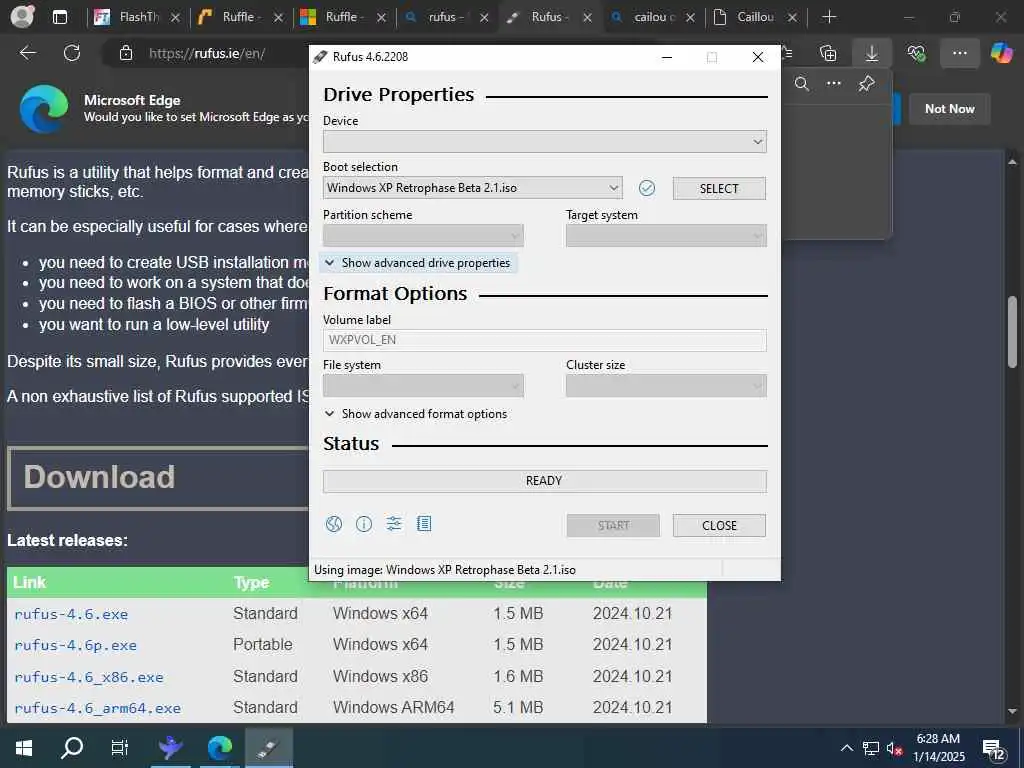The height and width of the screenshot is (768, 1024).
Task: Open Cluster size dropdown
Action: [666, 386]
